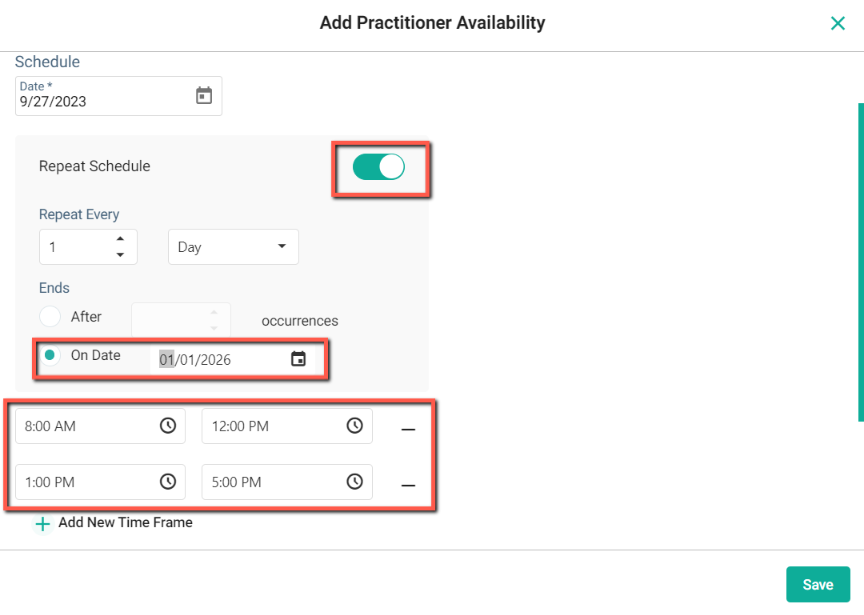The height and width of the screenshot is (615, 864).
Task: Close the Add Practitioner Availability dialog
Action: point(838,23)
